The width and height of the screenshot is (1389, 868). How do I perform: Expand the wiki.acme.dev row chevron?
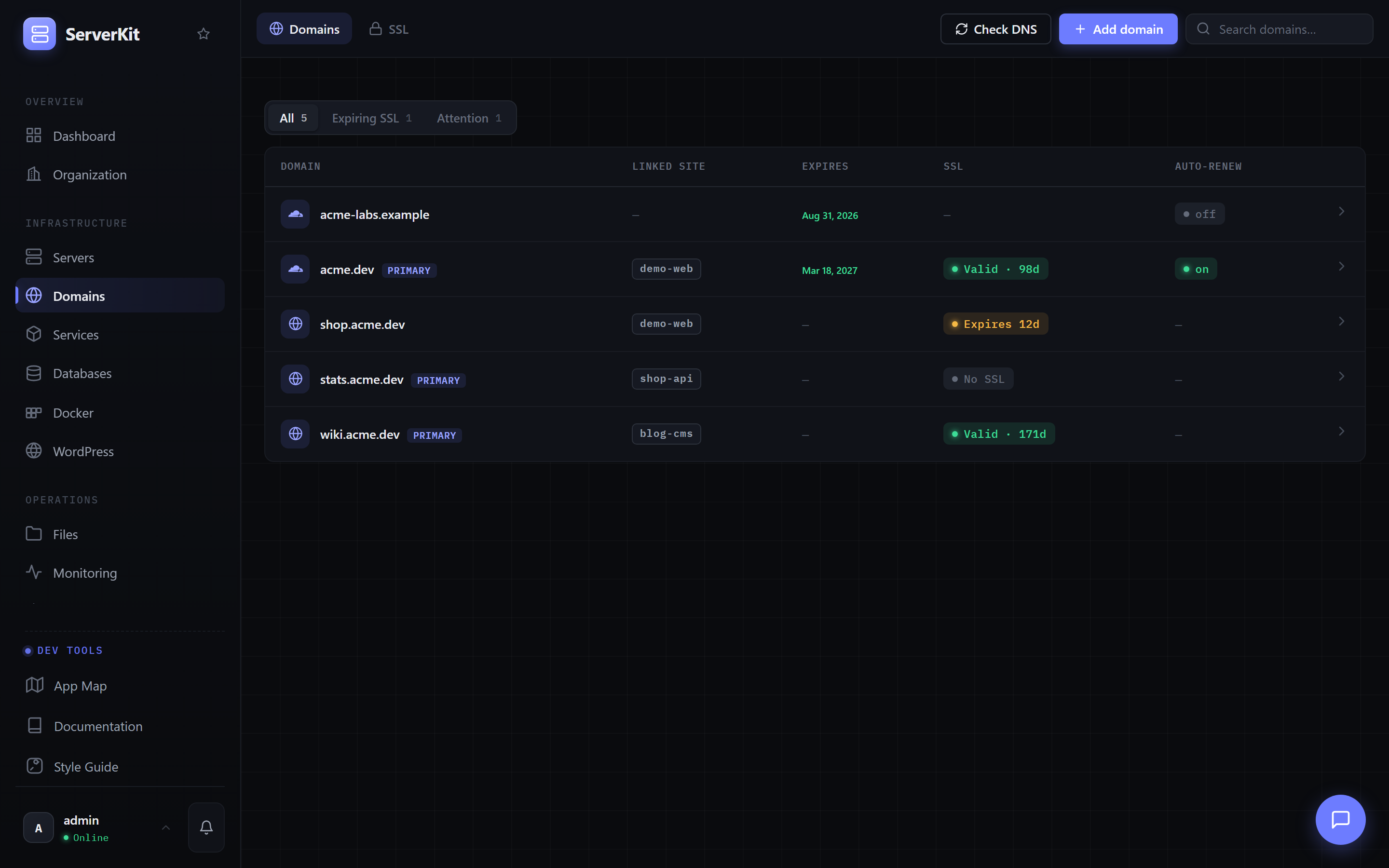(x=1341, y=431)
